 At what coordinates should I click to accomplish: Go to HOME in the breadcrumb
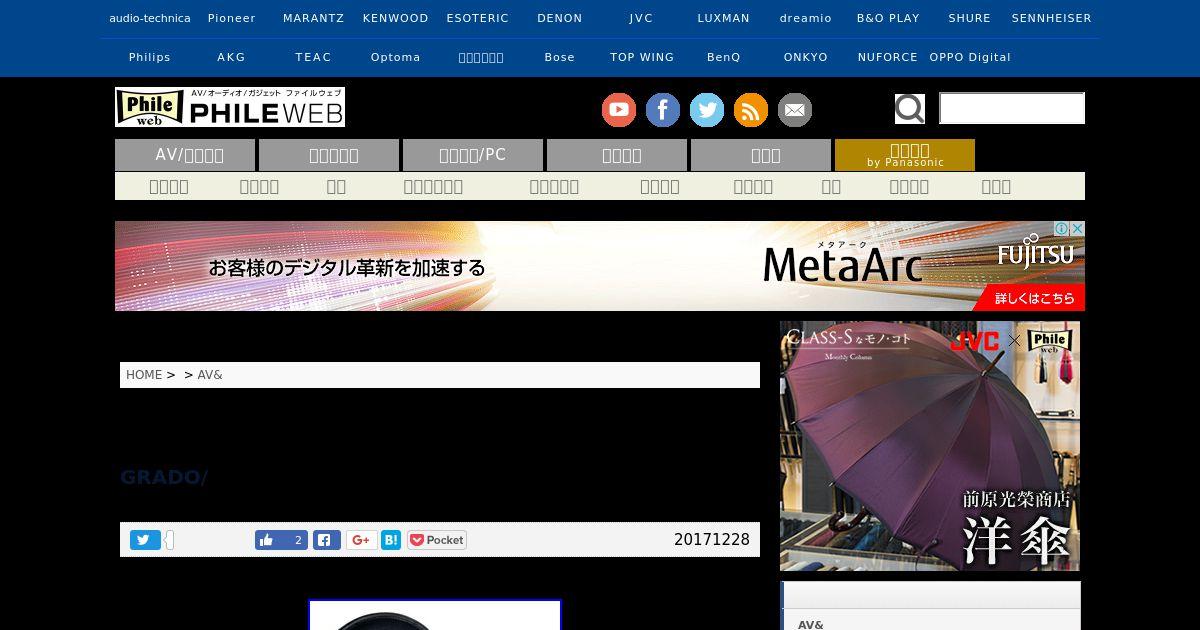[144, 375]
